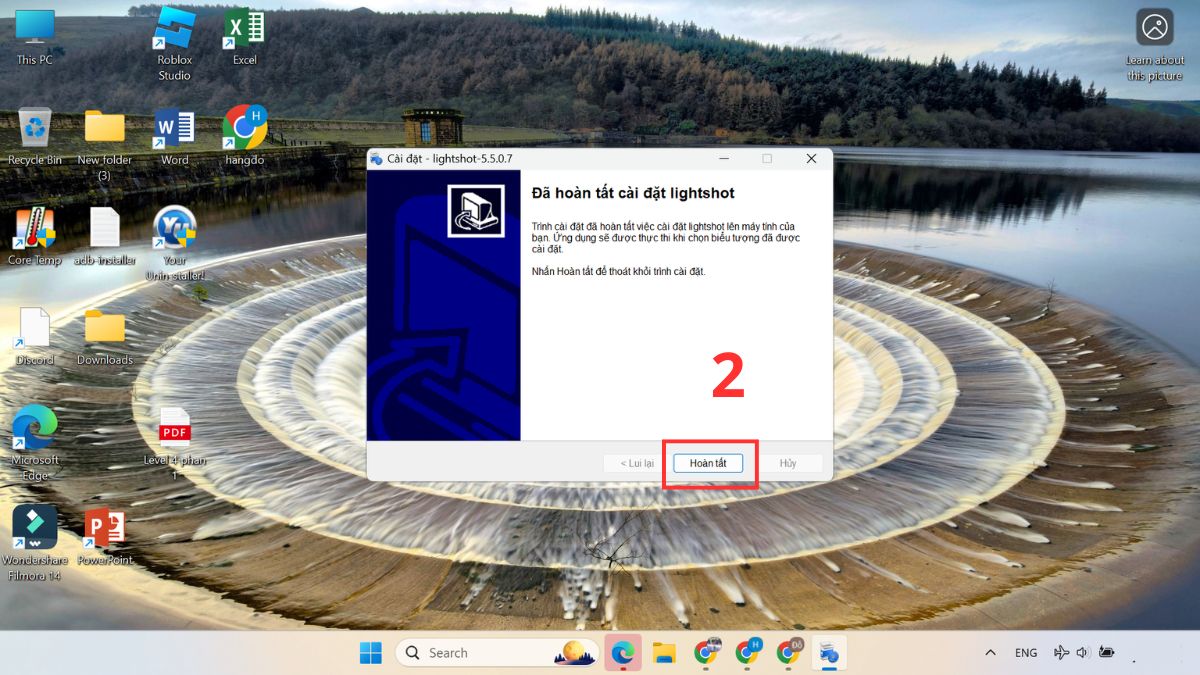
Task: Open the Windows Start menu
Action: [x=371, y=653]
